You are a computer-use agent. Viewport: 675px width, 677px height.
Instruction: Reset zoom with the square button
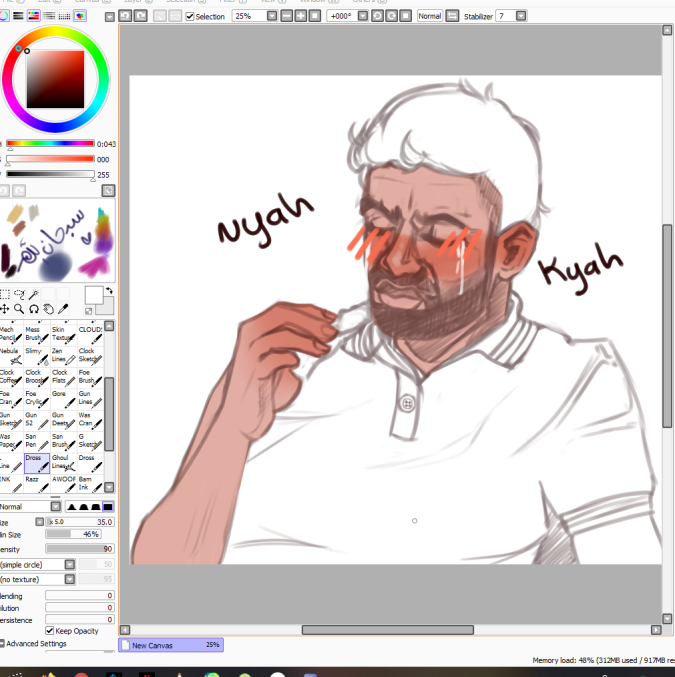tap(315, 16)
